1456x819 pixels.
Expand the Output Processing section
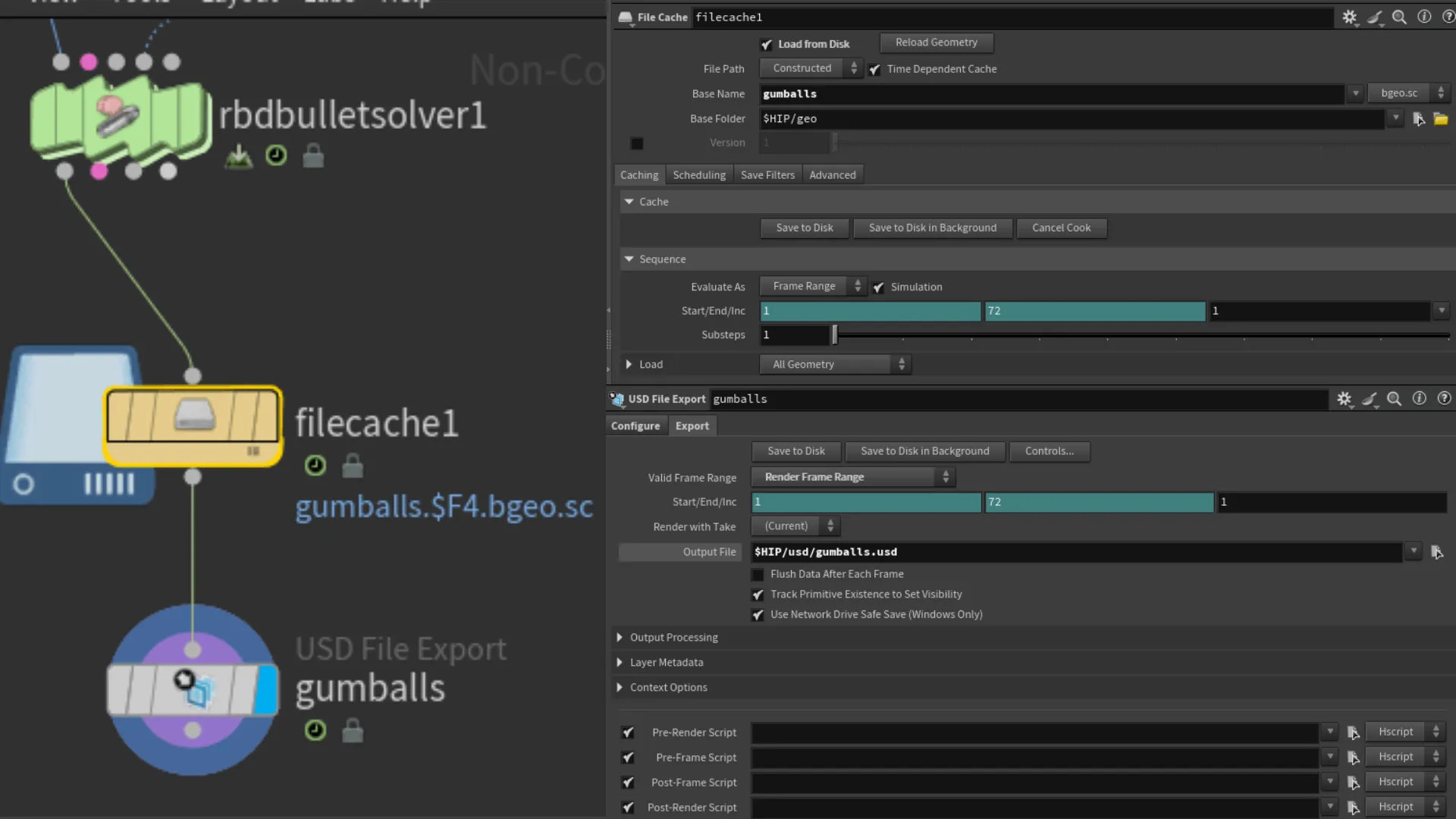click(x=619, y=637)
